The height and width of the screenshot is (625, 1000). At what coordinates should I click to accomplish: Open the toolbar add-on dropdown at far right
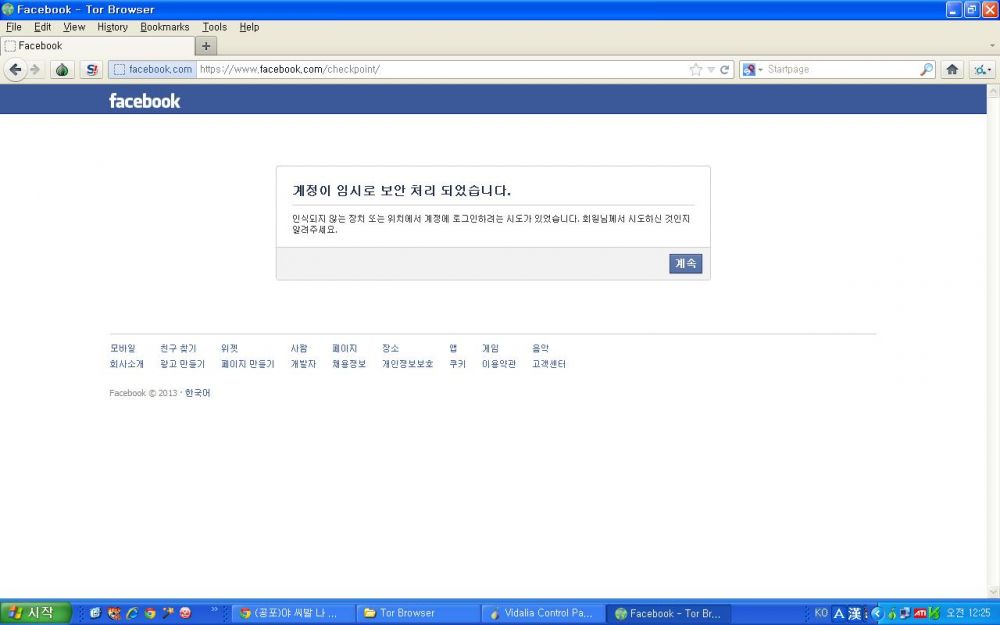983,70
